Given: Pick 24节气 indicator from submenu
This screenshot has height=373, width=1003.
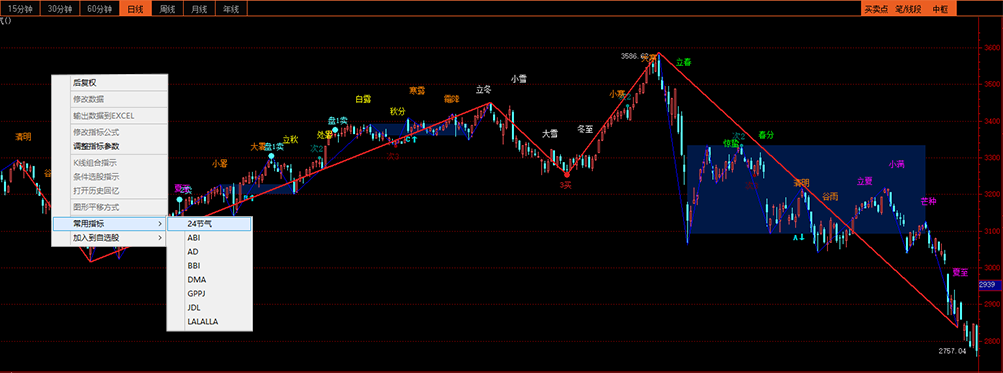Looking at the screenshot, I should pos(209,224).
